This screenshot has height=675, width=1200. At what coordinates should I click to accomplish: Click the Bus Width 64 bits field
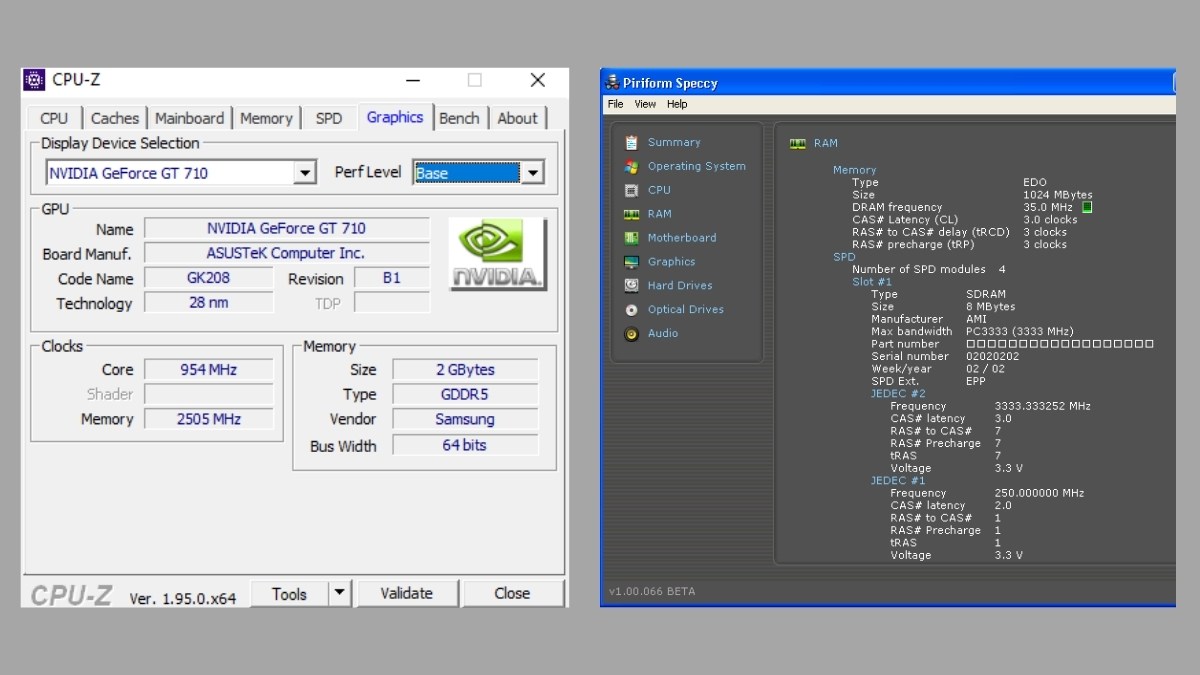tap(465, 445)
